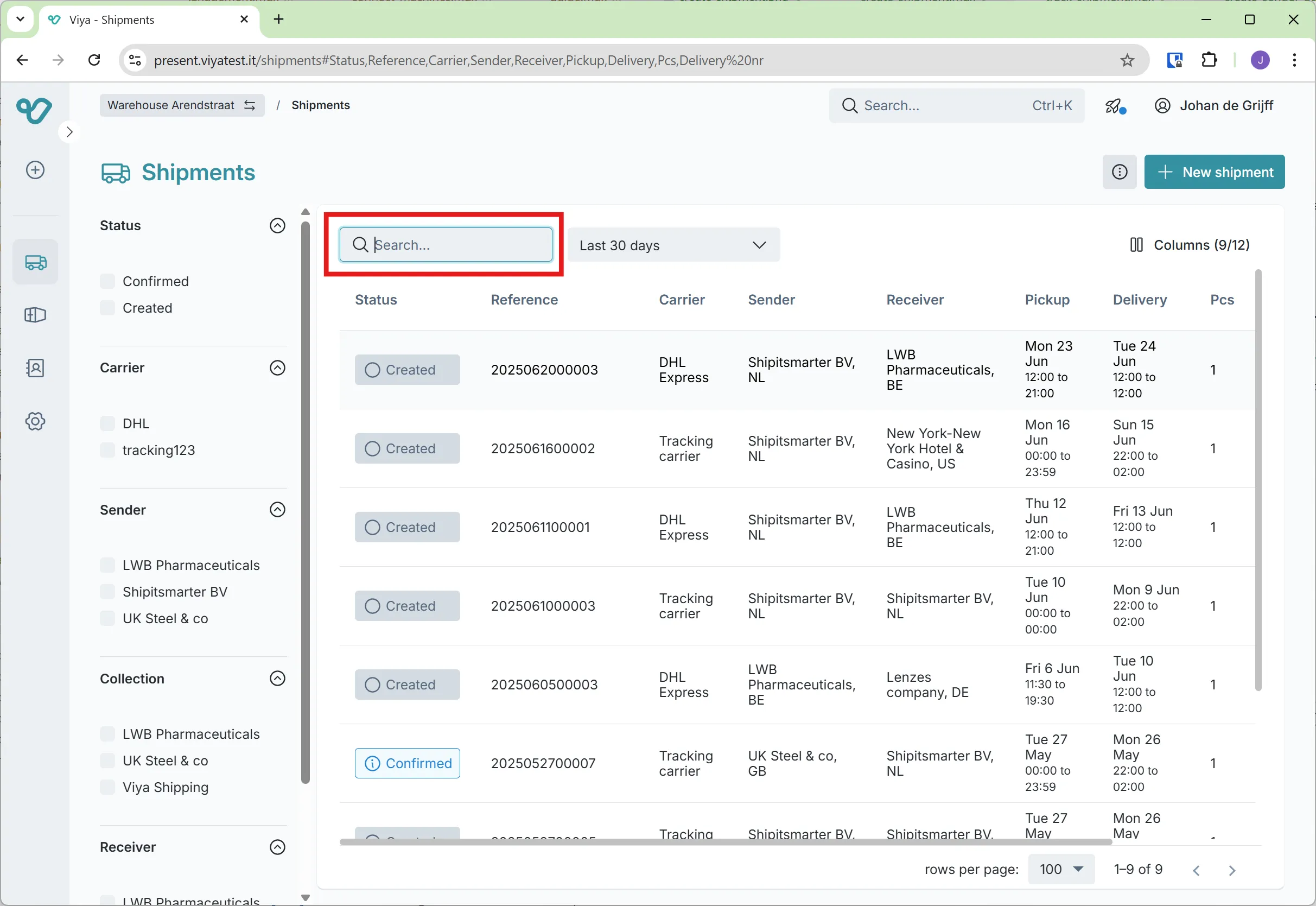The height and width of the screenshot is (906, 1316).
Task: Click the Shipments breadcrumb item
Action: pos(320,106)
